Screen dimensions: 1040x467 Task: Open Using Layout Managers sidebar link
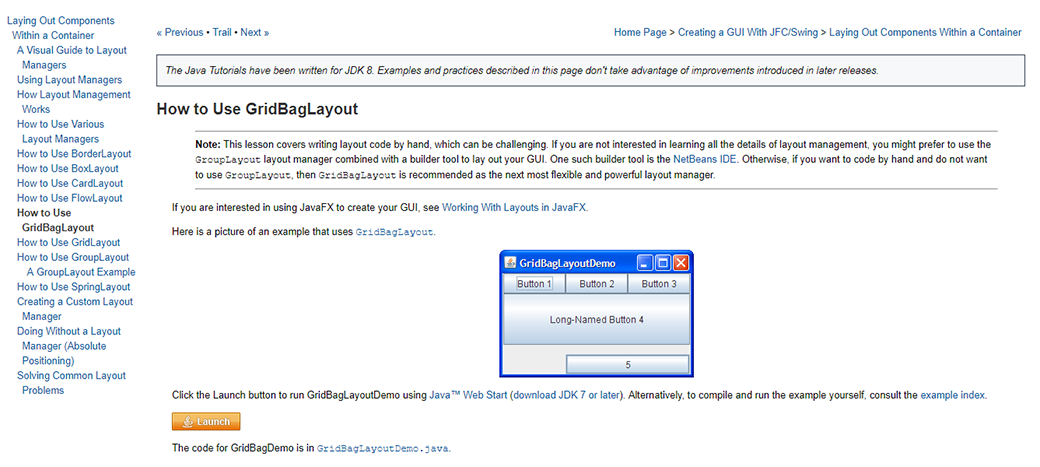(x=69, y=80)
